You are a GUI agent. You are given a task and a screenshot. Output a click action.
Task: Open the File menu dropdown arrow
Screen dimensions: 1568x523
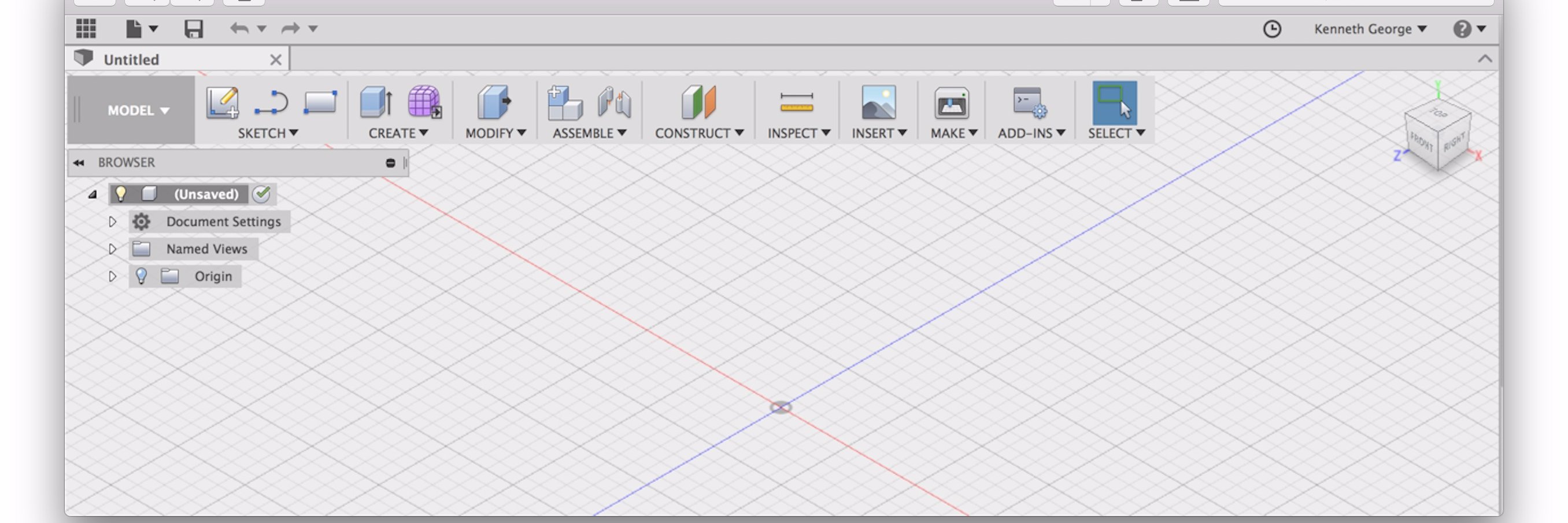pyautogui.click(x=153, y=28)
